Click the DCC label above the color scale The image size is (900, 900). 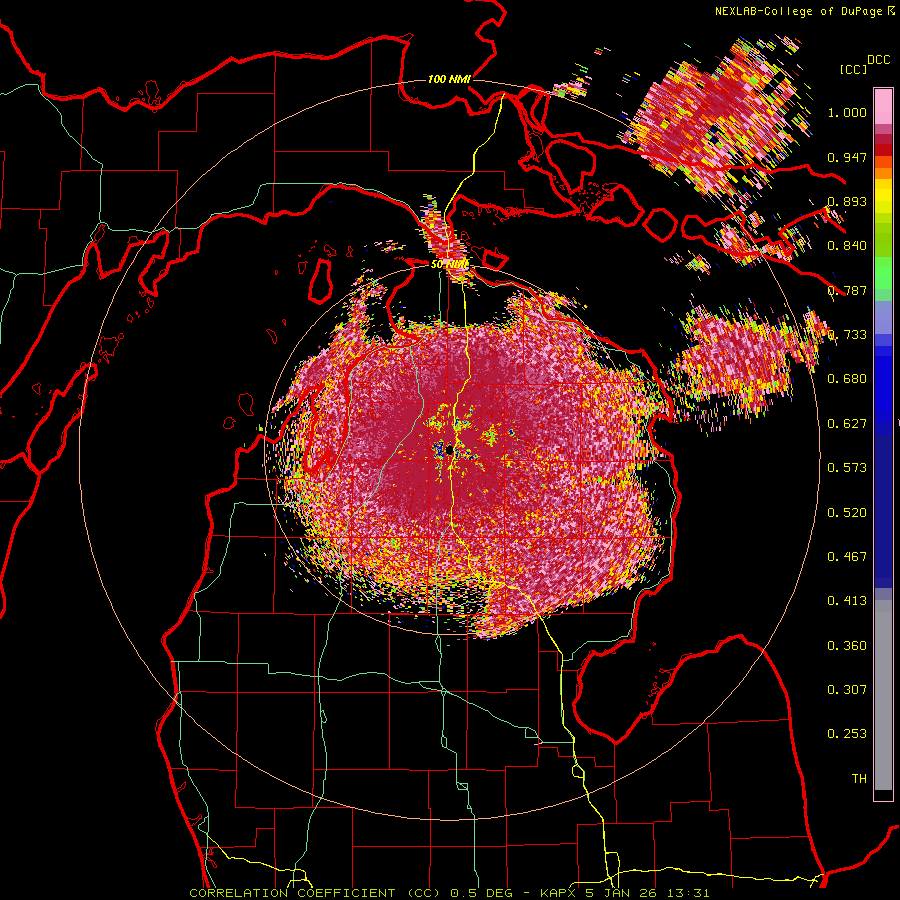pos(878,60)
